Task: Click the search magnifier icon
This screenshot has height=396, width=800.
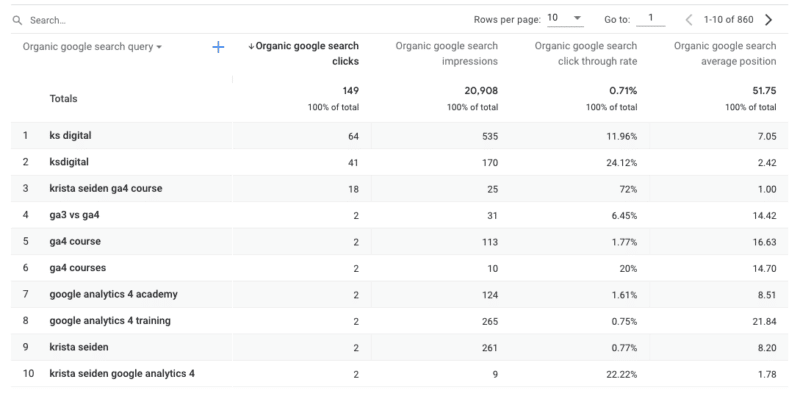Action: click(x=17, y=20)
